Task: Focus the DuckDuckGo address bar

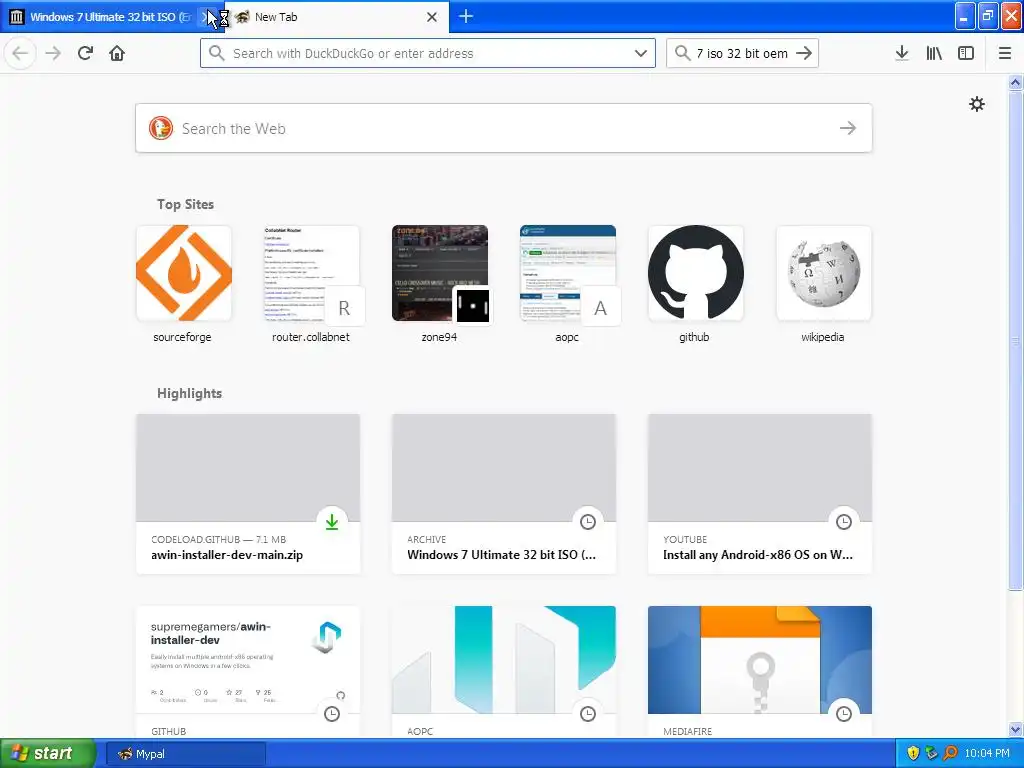Action: 428,53
